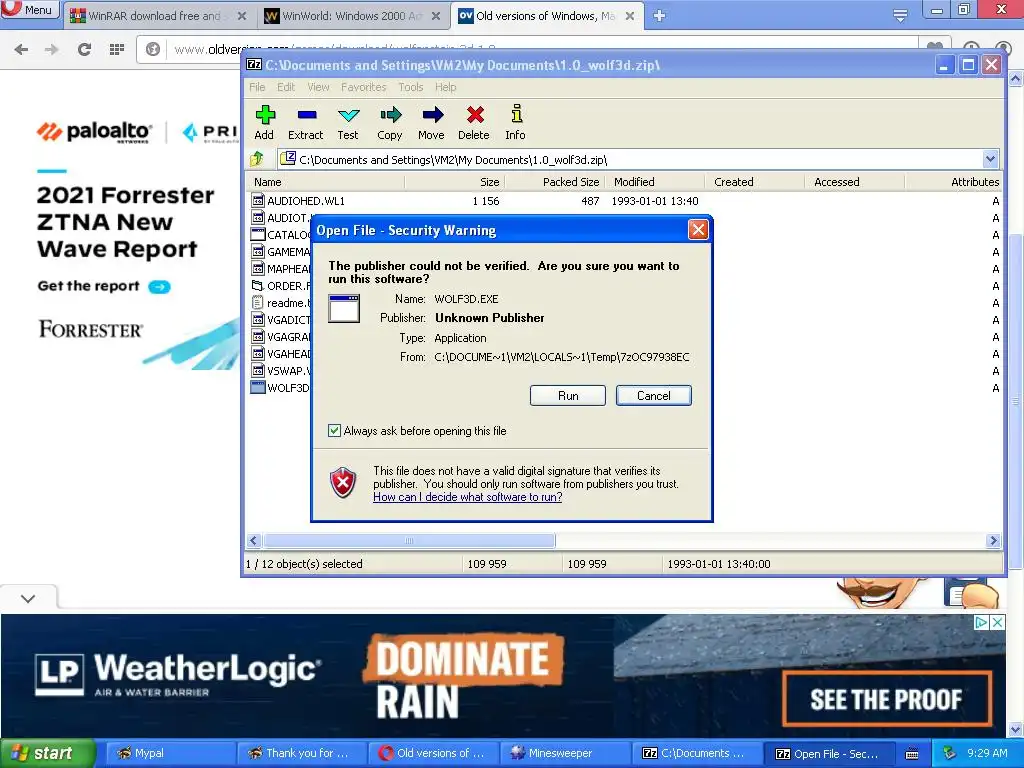Sort by the Packed Size column header

pyautogui.click(x=555, y=182)
